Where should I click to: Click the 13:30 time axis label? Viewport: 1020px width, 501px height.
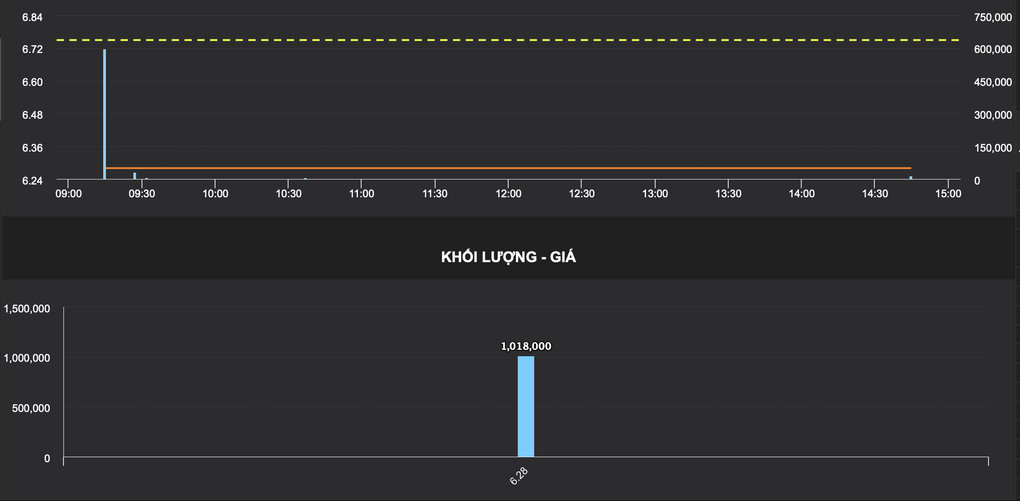click(728, 194)
